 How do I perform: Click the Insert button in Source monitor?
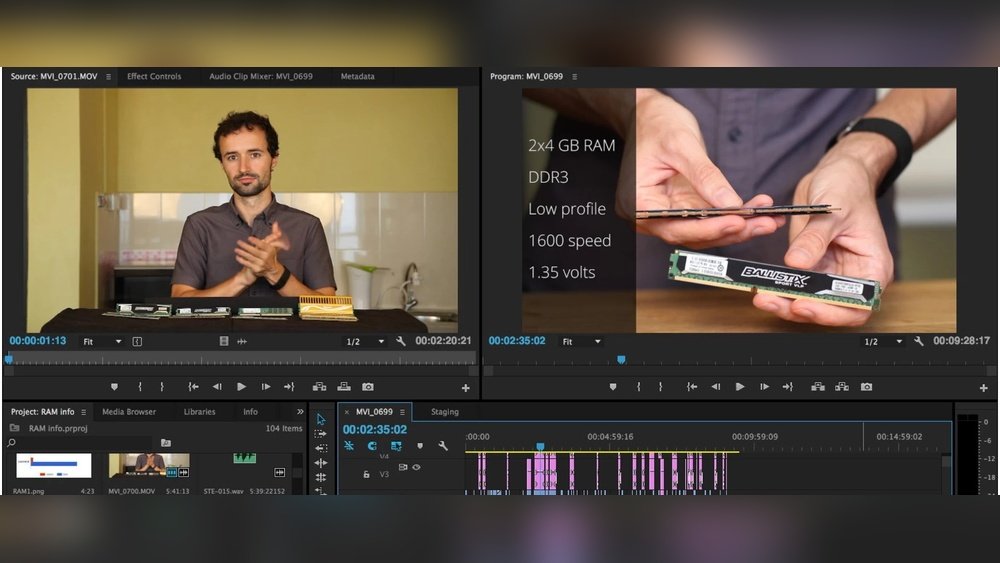click(319, 387)
